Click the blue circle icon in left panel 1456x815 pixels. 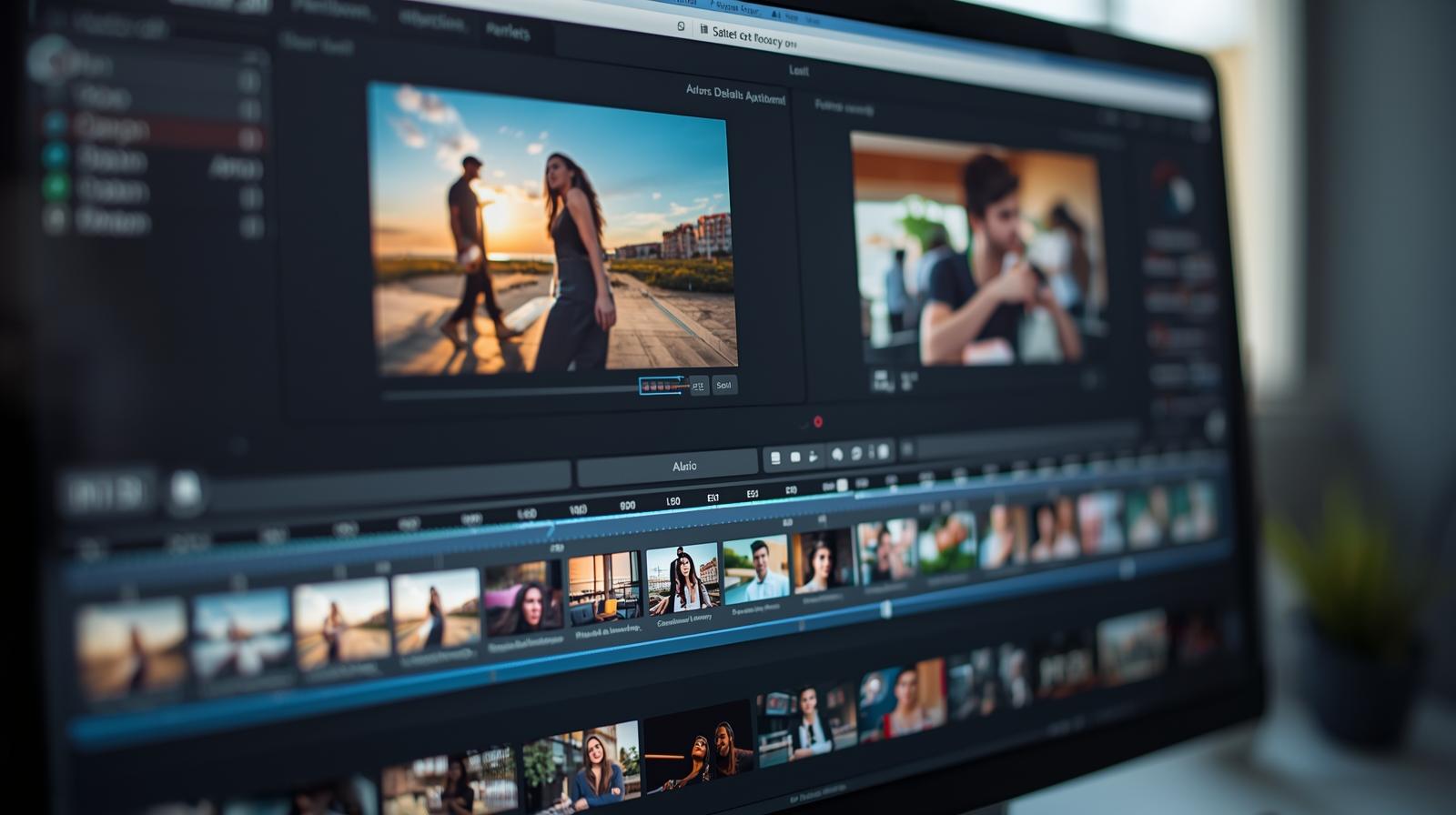coord(56,123)
